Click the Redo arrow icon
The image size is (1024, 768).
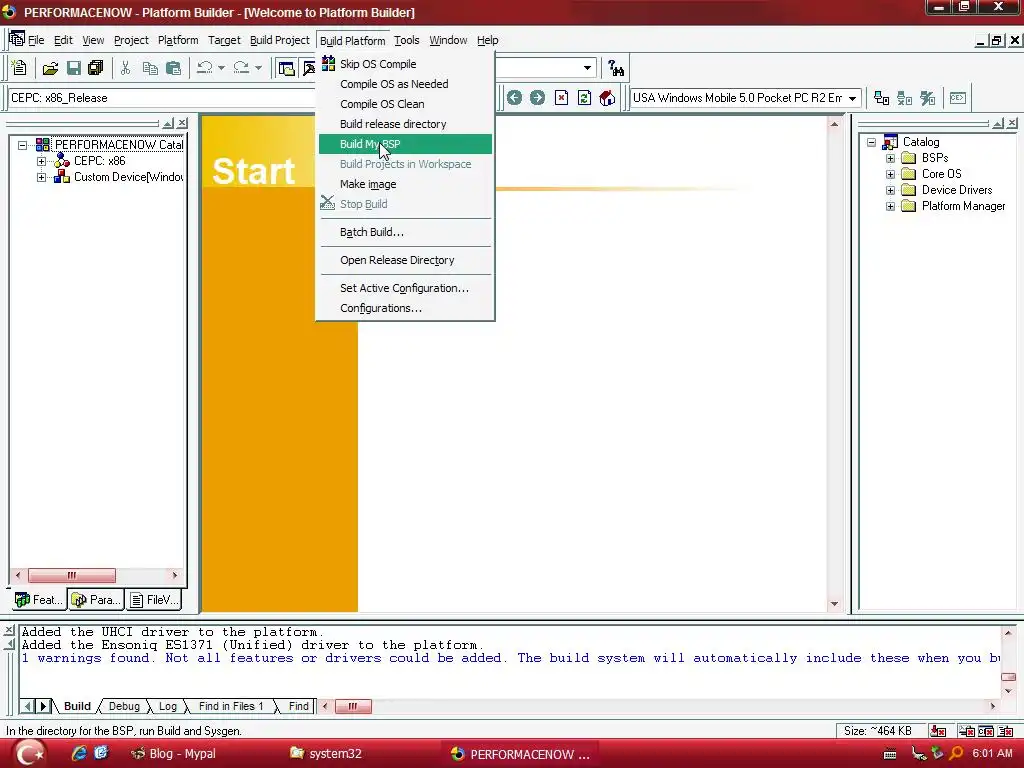[x=241, y=67]
